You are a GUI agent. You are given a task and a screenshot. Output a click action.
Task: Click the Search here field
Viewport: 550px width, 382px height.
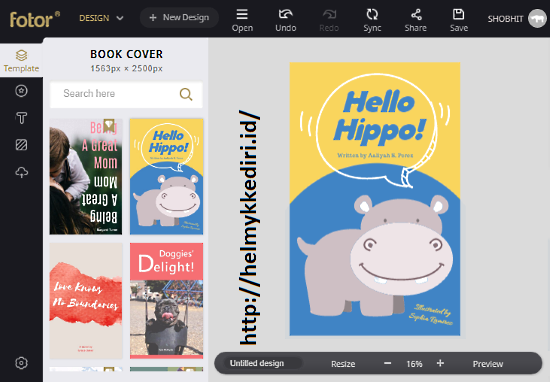126,94
